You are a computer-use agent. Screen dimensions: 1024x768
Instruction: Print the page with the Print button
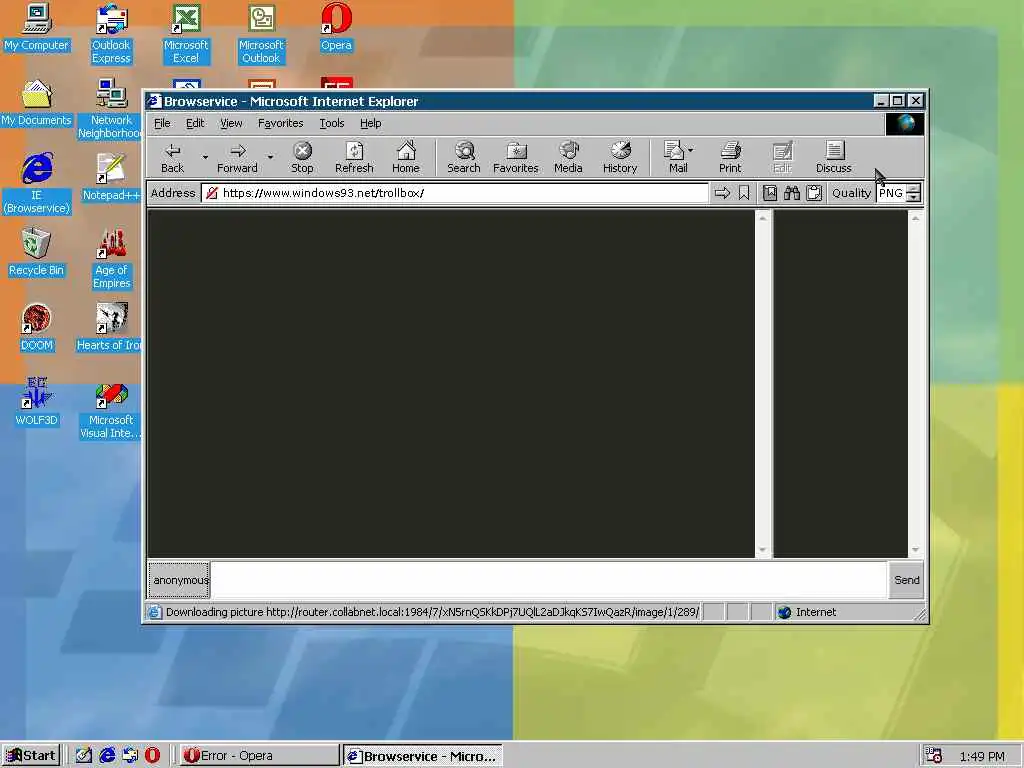click(x=730, y=157)
